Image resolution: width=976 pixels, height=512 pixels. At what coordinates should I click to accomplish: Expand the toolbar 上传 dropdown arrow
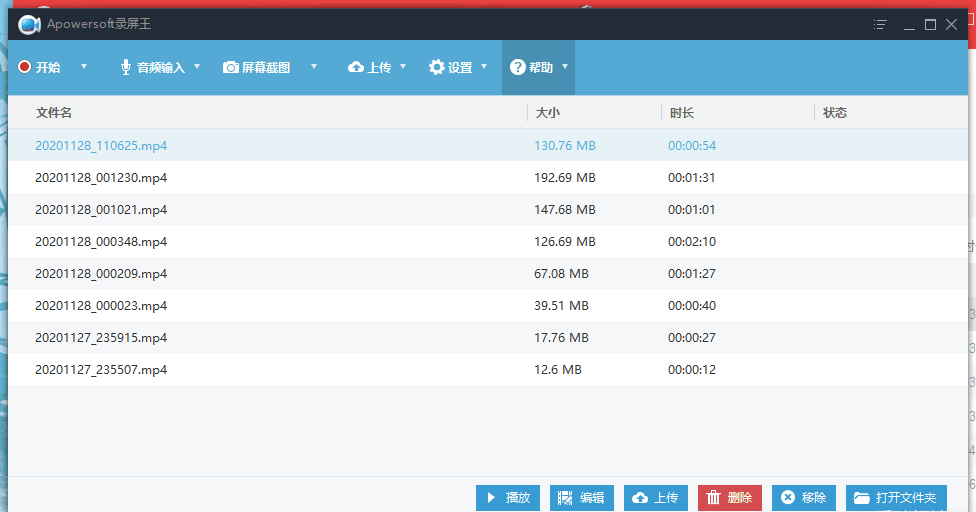pyautogui.click(x=403, y=66)
